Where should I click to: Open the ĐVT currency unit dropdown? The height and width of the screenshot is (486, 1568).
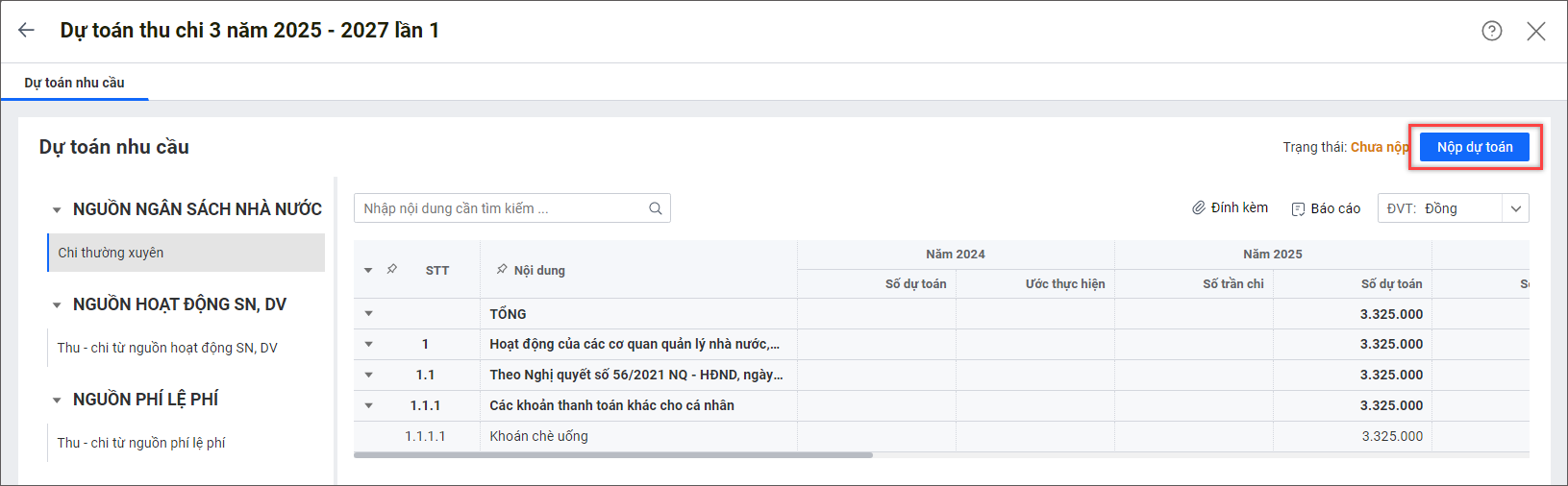(x=1515, y=208)
